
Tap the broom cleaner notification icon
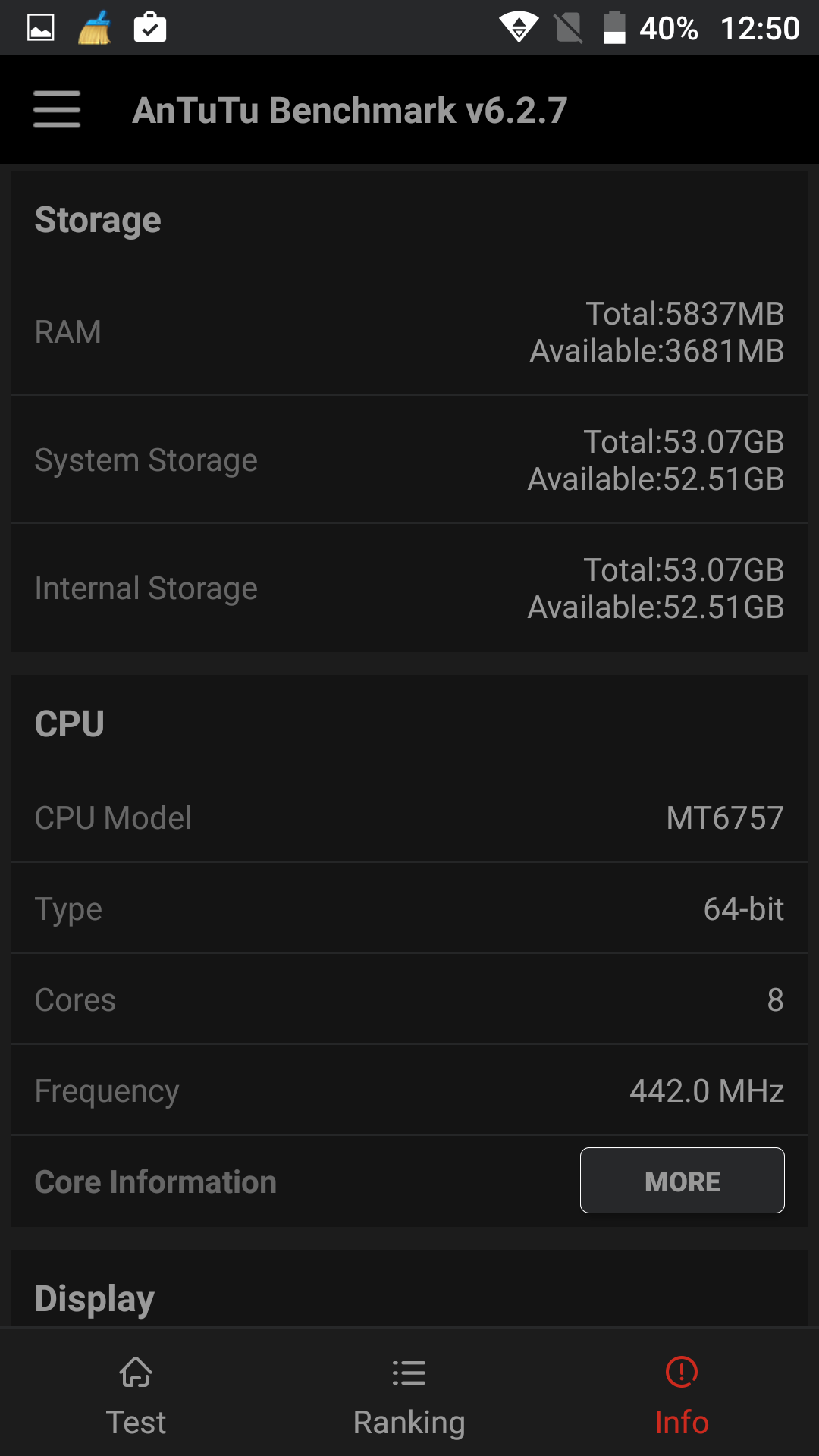95,28
